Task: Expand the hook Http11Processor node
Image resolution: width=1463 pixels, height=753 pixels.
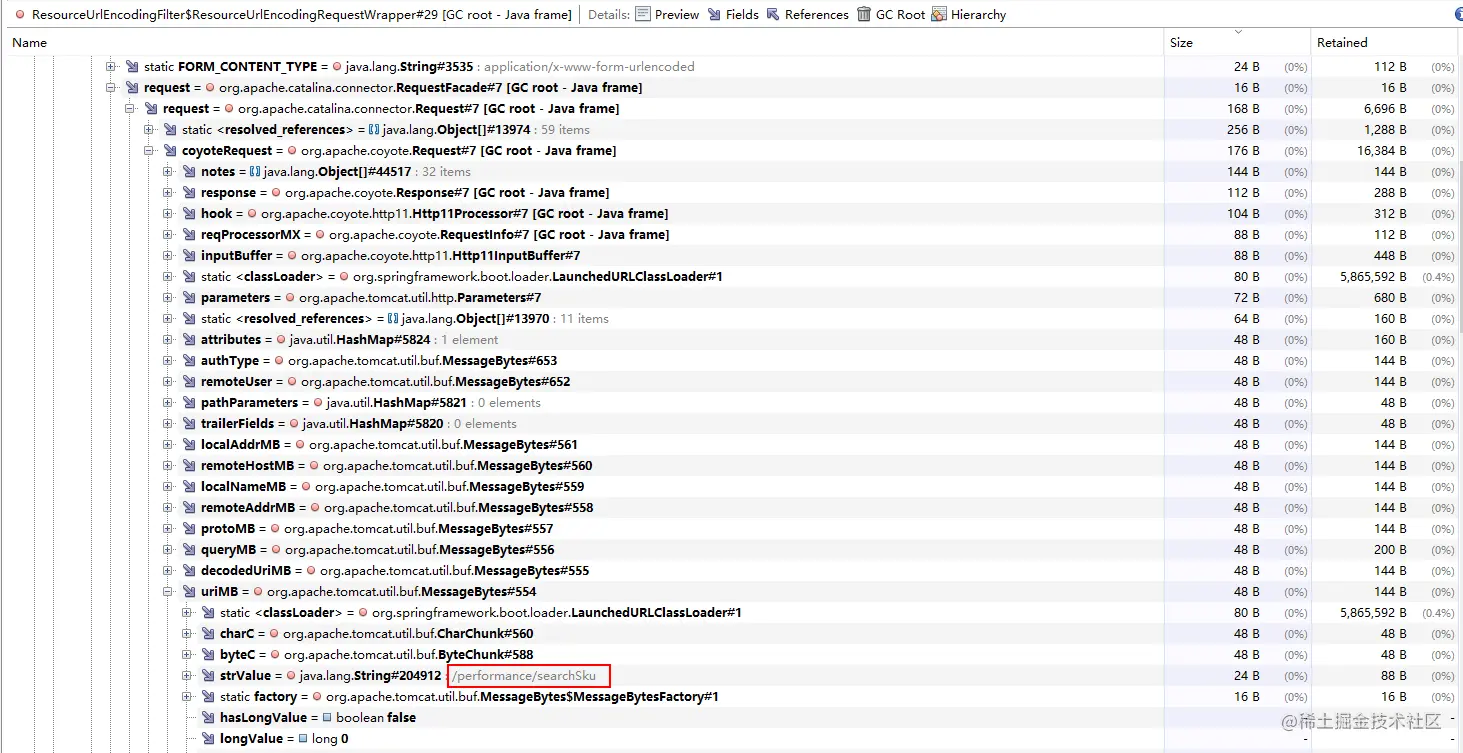Action: pos(167,214)
